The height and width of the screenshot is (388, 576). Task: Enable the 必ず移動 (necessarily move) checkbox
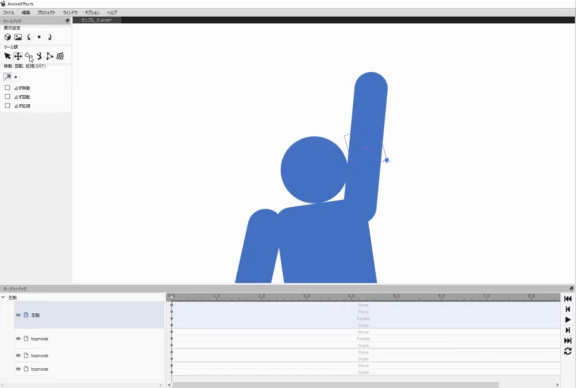click(7, 88)
